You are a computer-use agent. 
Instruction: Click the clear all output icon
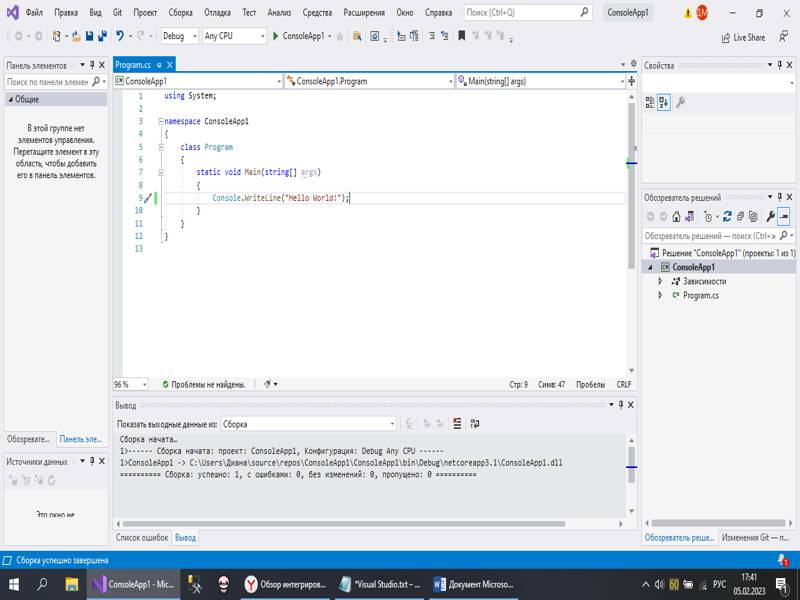point(458,424)
